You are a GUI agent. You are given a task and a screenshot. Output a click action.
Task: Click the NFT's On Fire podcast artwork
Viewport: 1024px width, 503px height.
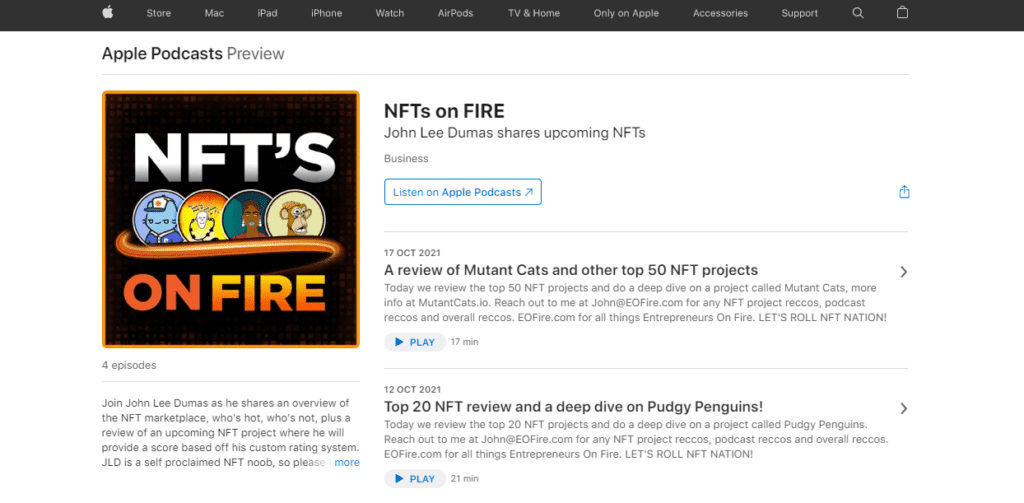pyautogui.click(x=231, y=219)
